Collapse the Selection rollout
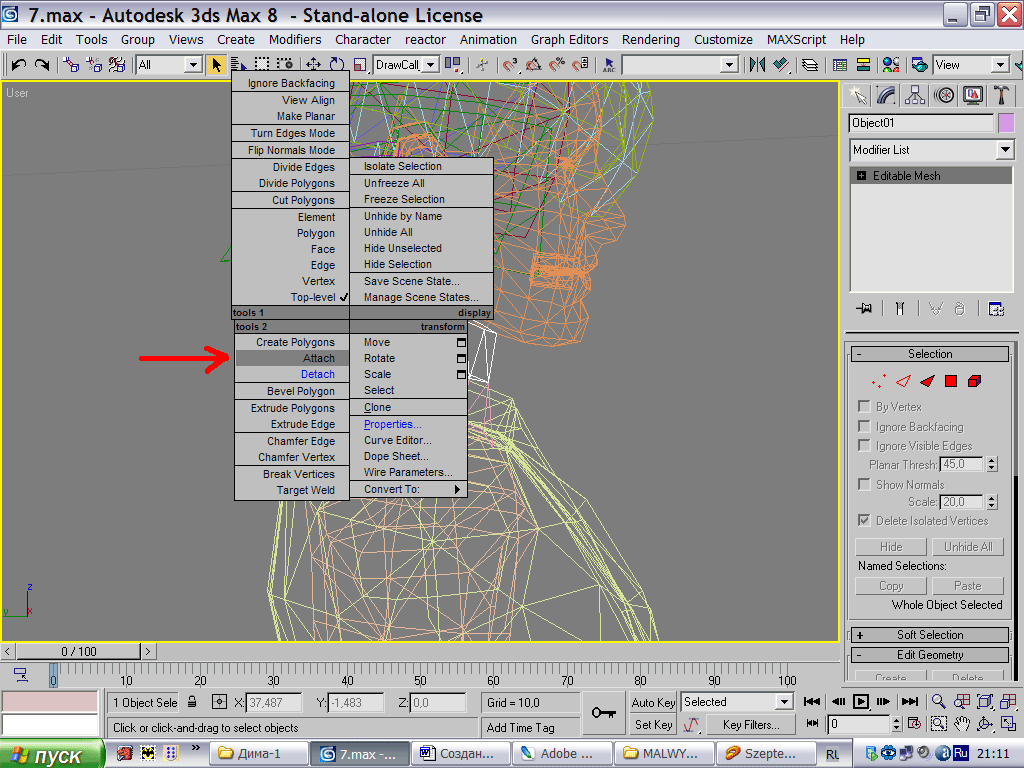The image size is (1024, 768). pos(930,354)
